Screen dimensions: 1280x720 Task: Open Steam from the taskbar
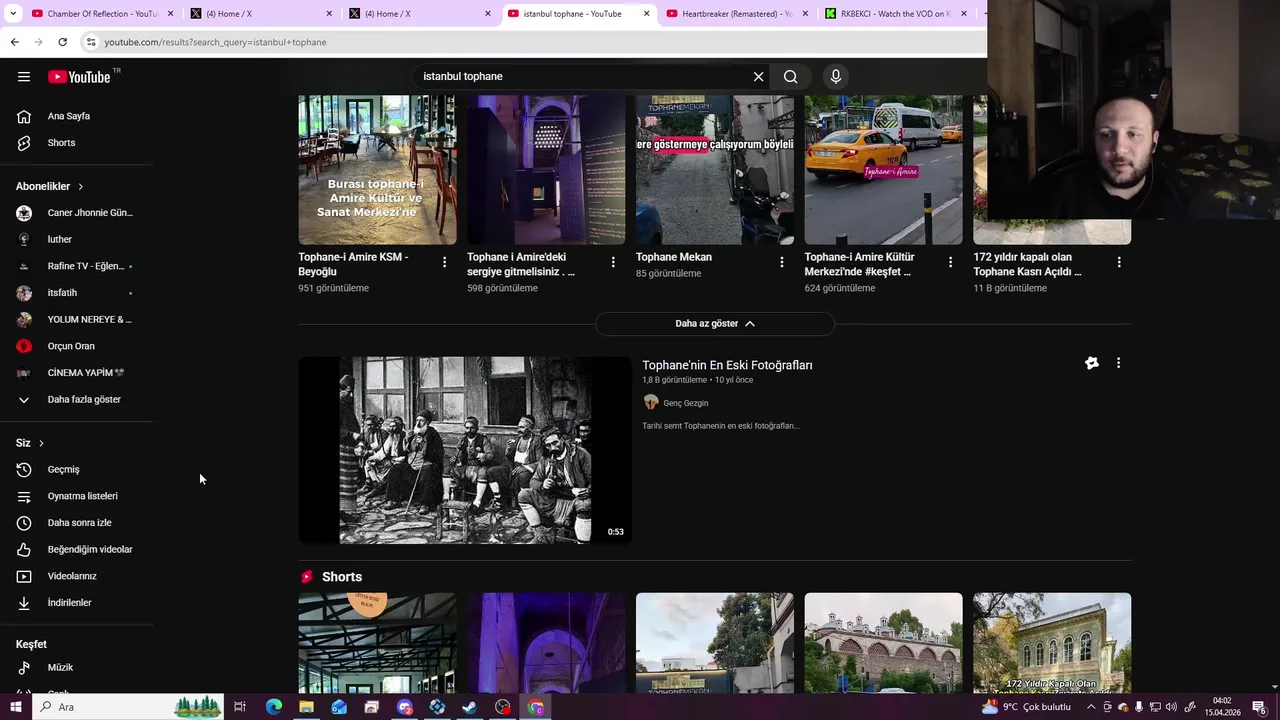(x=470, y=707)
